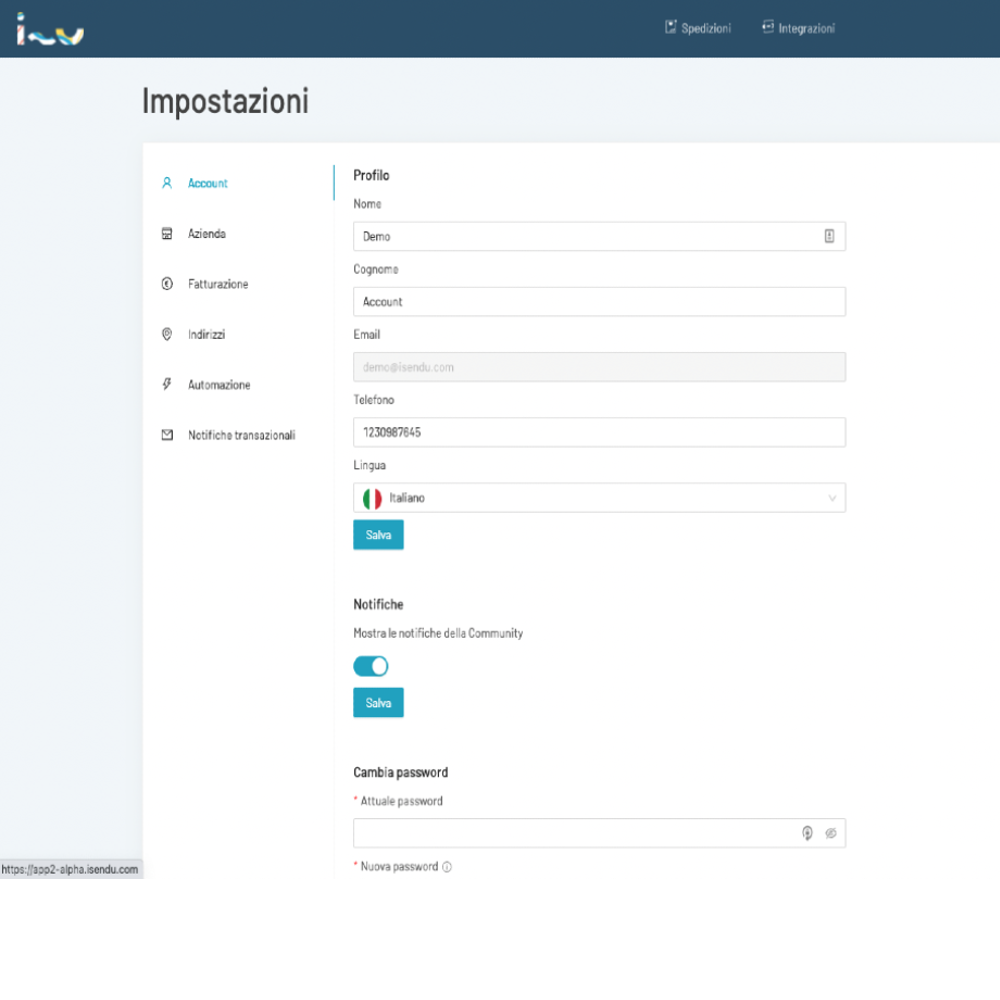
Task: Click the Notifiche transazionali envelope icon
Action: pos(167,435)
